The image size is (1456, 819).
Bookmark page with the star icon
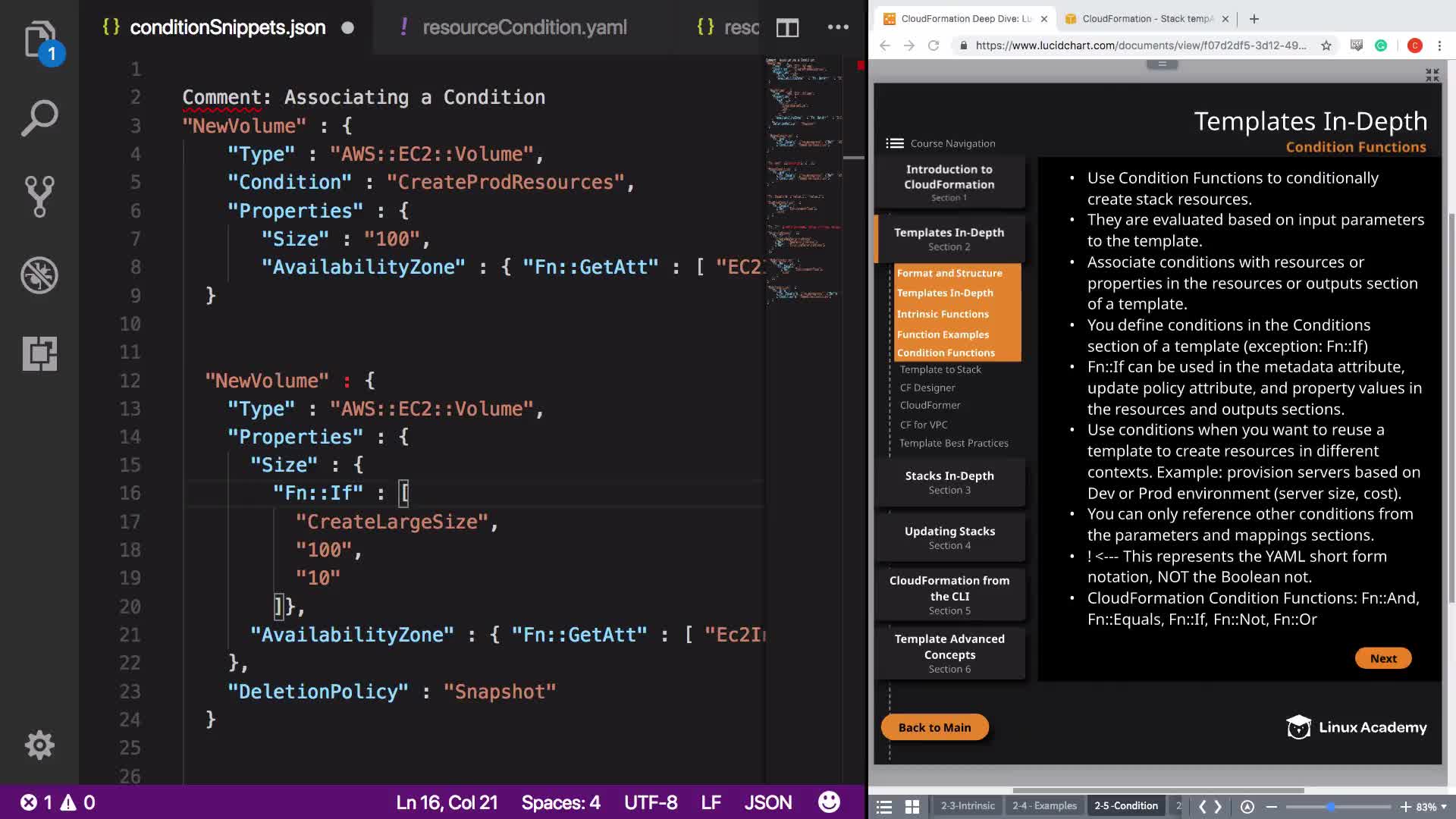coord(1326,45)
